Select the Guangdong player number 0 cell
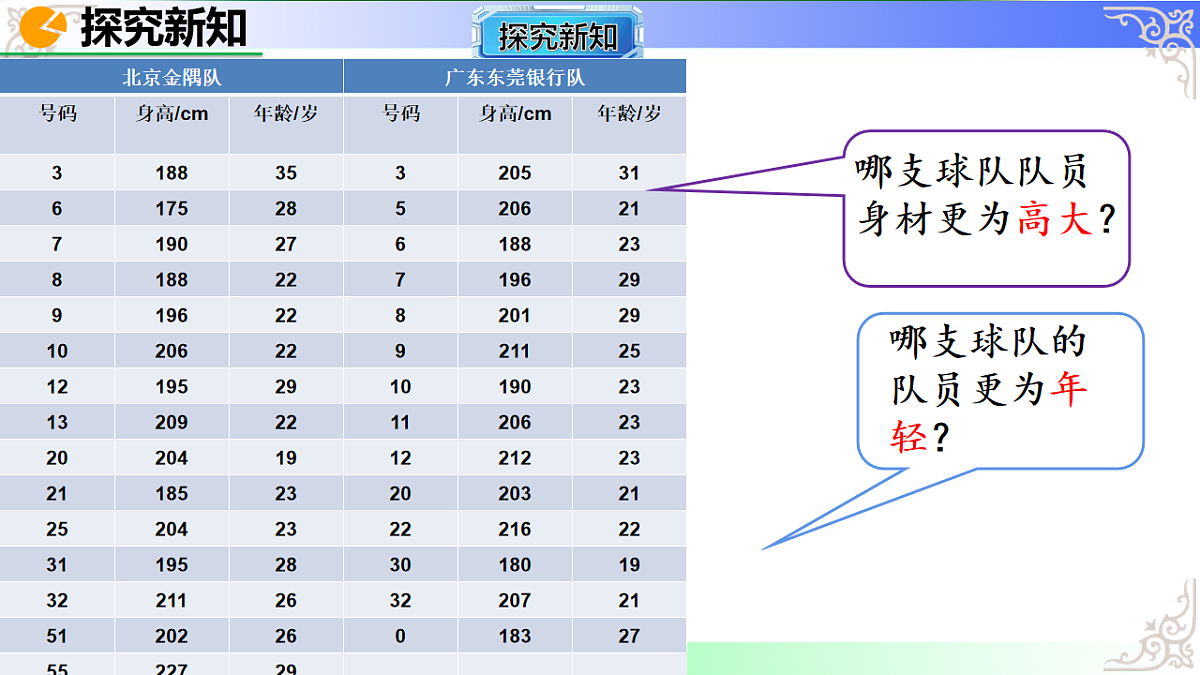This screenshot has width=1200, height=675. coord(401,636)
